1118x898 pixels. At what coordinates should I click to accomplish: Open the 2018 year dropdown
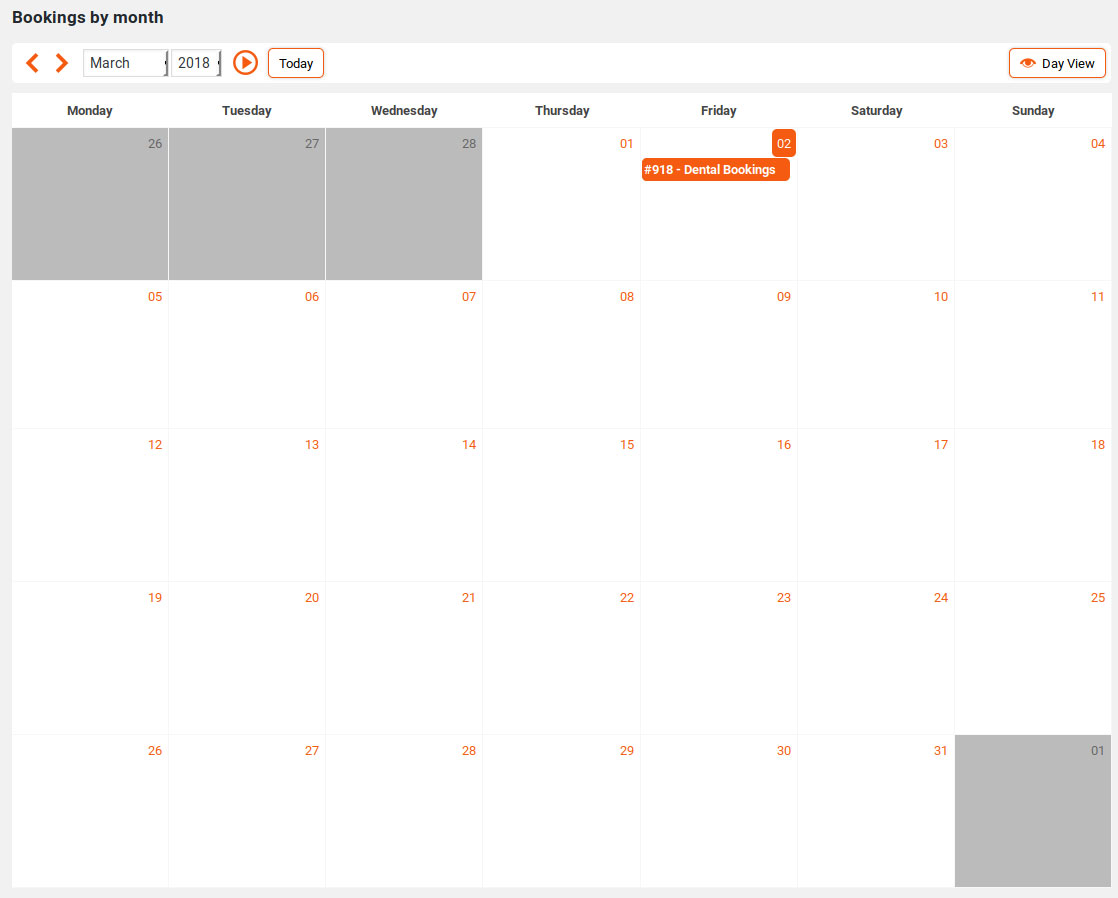tap(196, 63)
